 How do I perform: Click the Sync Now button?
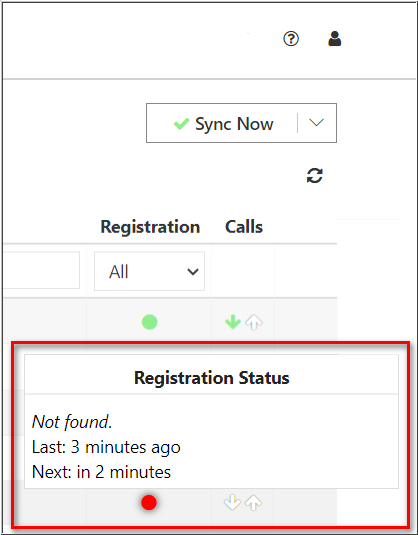(x=222, y=123)
